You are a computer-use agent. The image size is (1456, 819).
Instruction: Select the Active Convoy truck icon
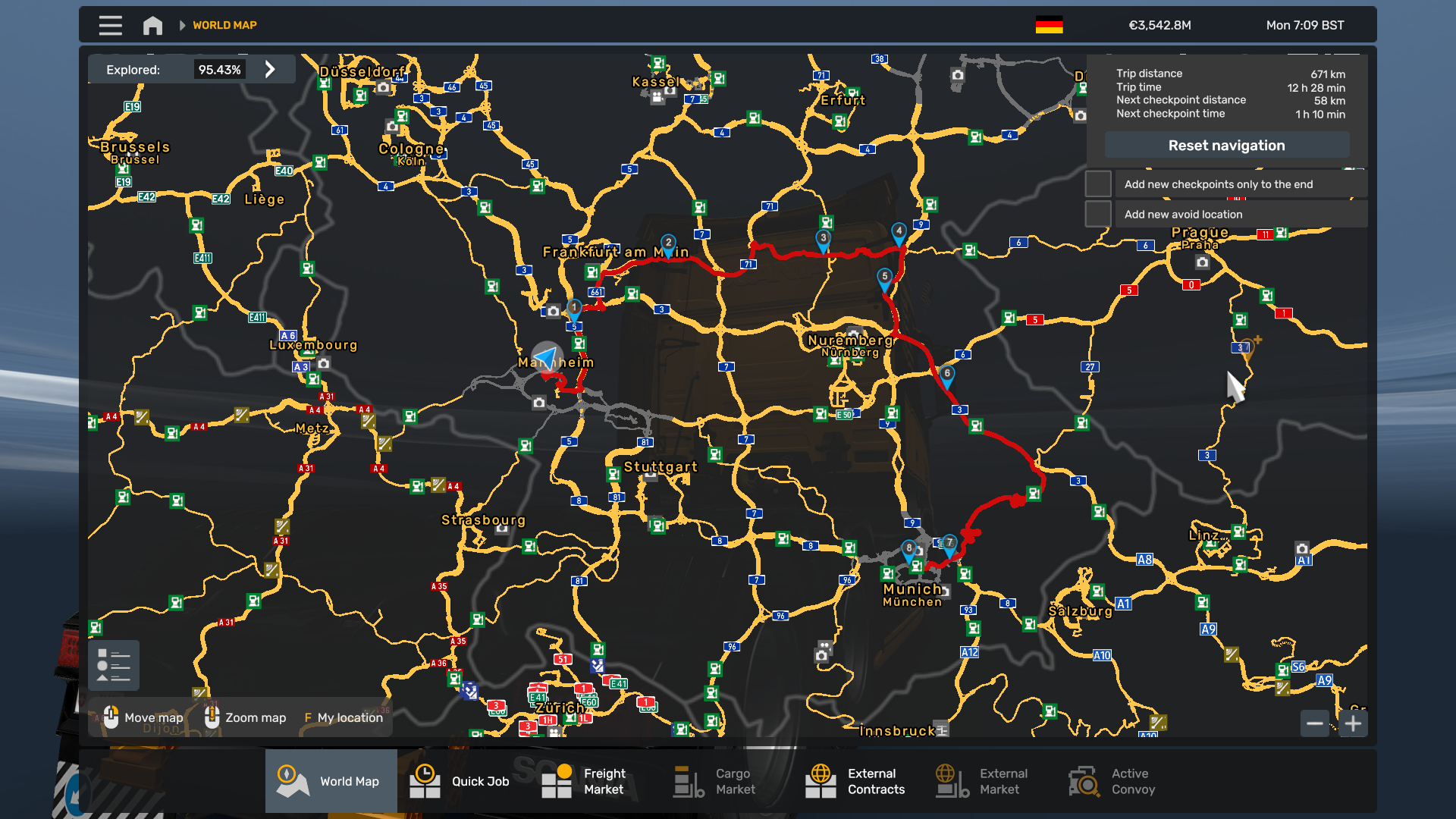[1083, 781]
